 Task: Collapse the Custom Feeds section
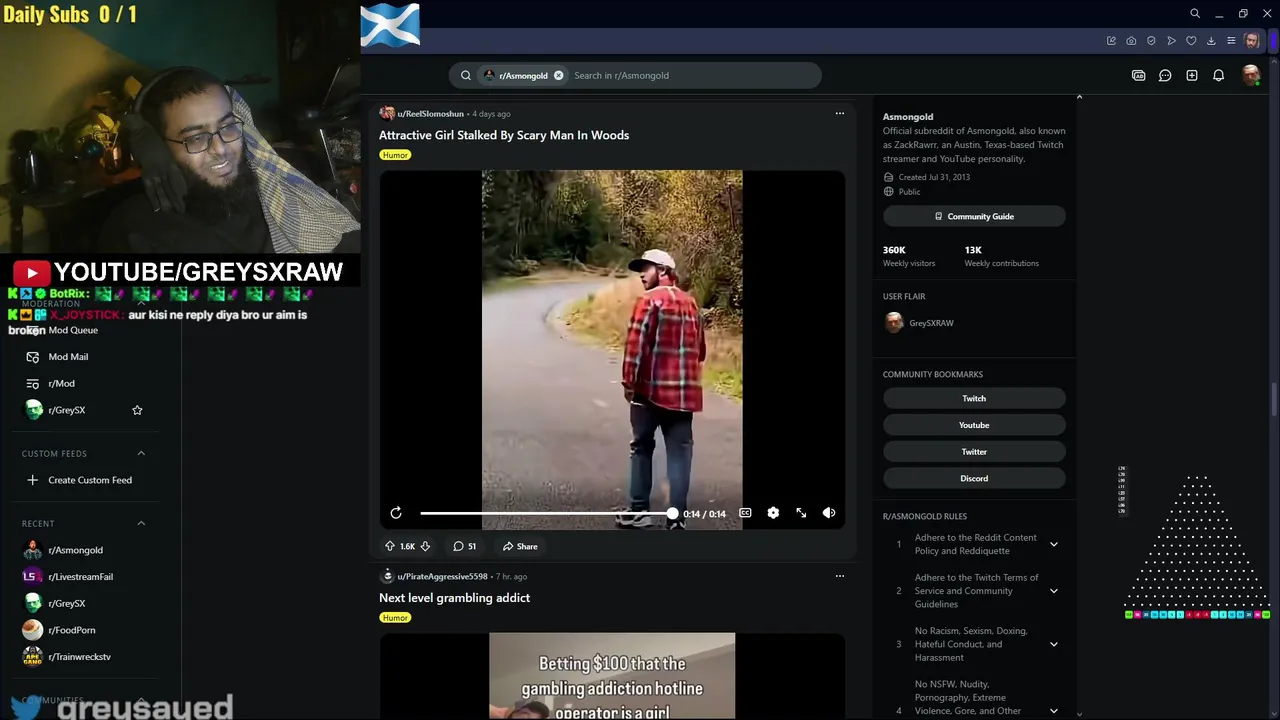tap(141, 453)
